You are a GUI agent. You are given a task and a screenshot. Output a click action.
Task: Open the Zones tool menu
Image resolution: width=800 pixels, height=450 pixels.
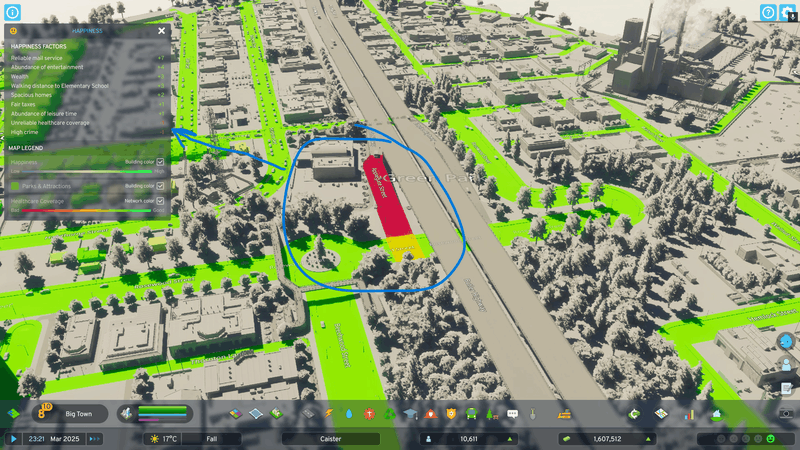235,414
